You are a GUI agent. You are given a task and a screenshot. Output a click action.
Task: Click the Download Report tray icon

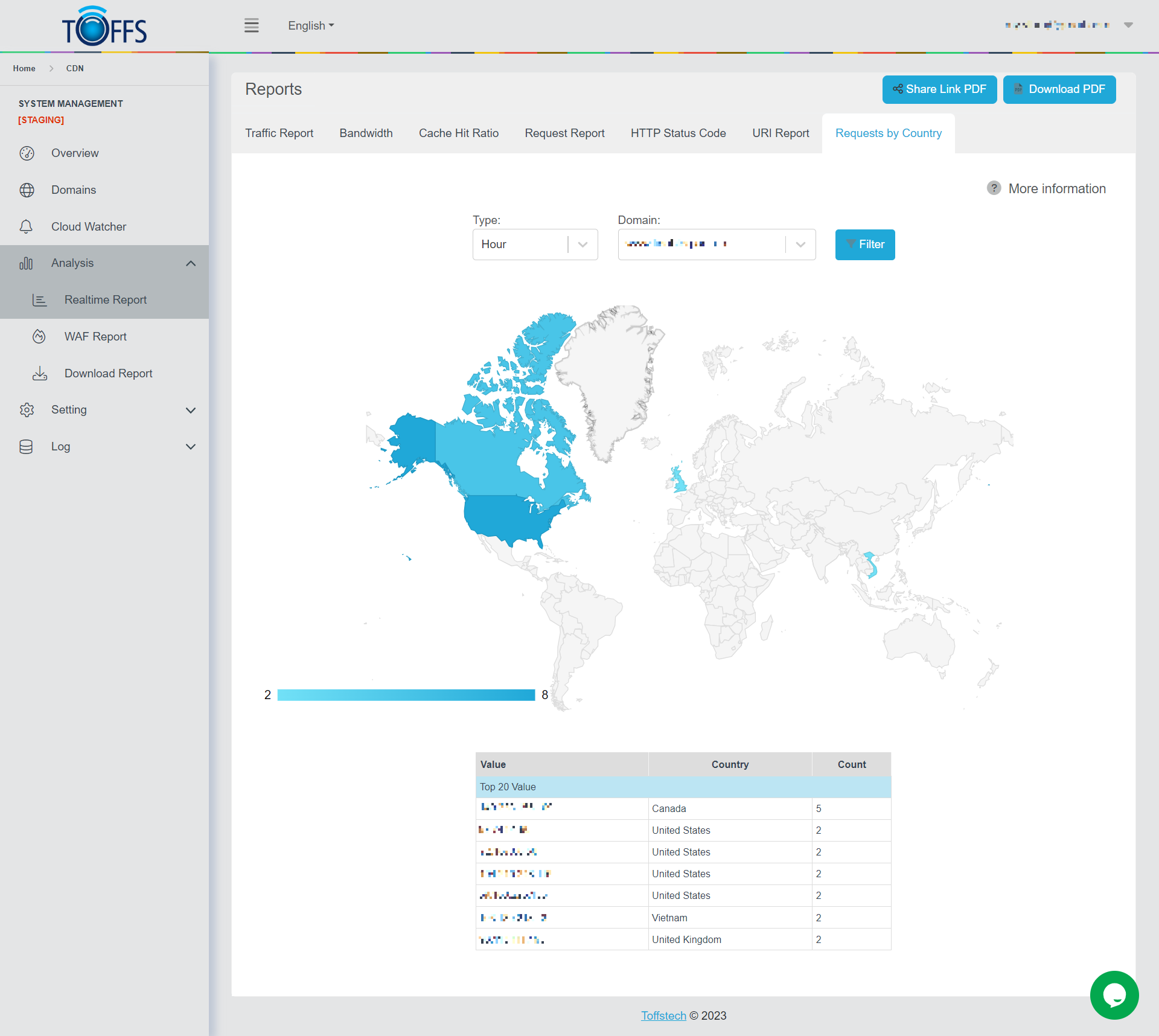tap(40, 374)
